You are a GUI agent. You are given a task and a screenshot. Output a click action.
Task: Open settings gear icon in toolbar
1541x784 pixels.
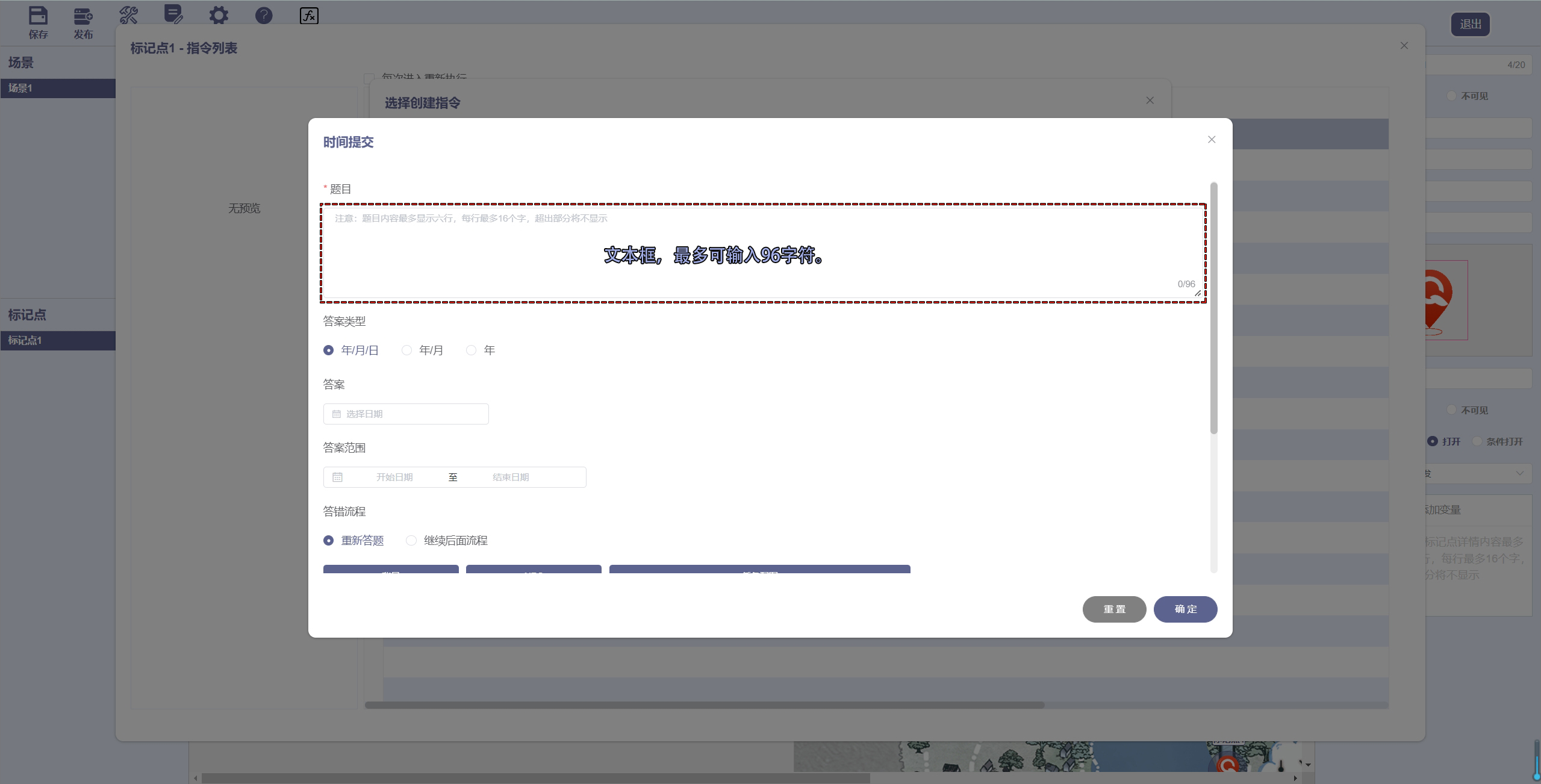point(219,15)
